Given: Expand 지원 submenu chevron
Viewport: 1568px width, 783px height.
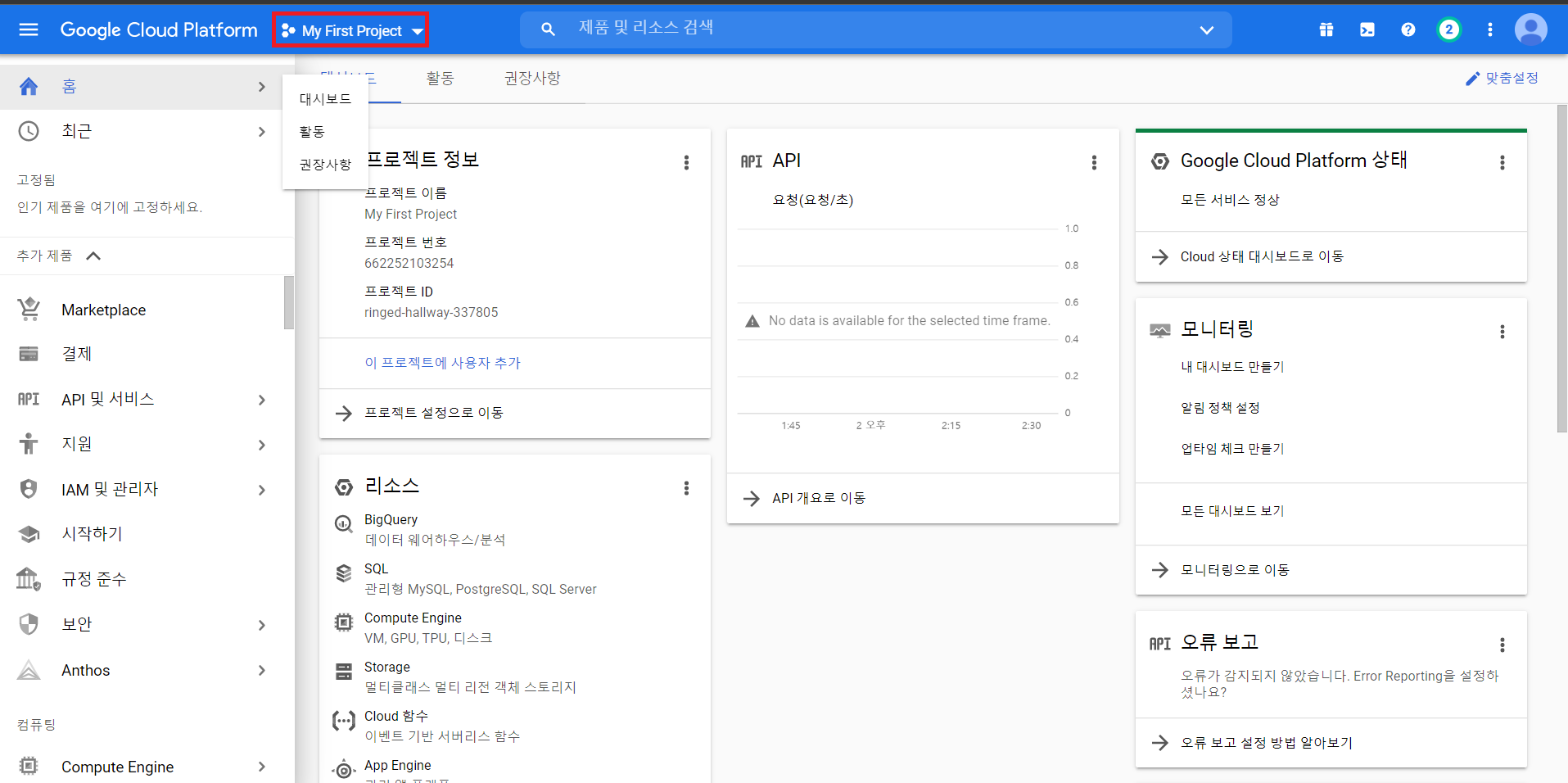Looking at the screenshot, I should pos(262,445).
